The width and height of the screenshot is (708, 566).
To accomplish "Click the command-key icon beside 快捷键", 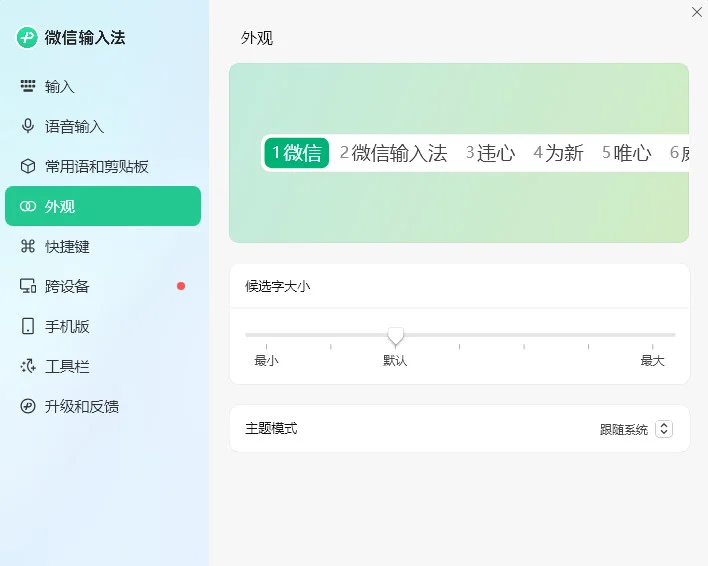I will (28, 246).
